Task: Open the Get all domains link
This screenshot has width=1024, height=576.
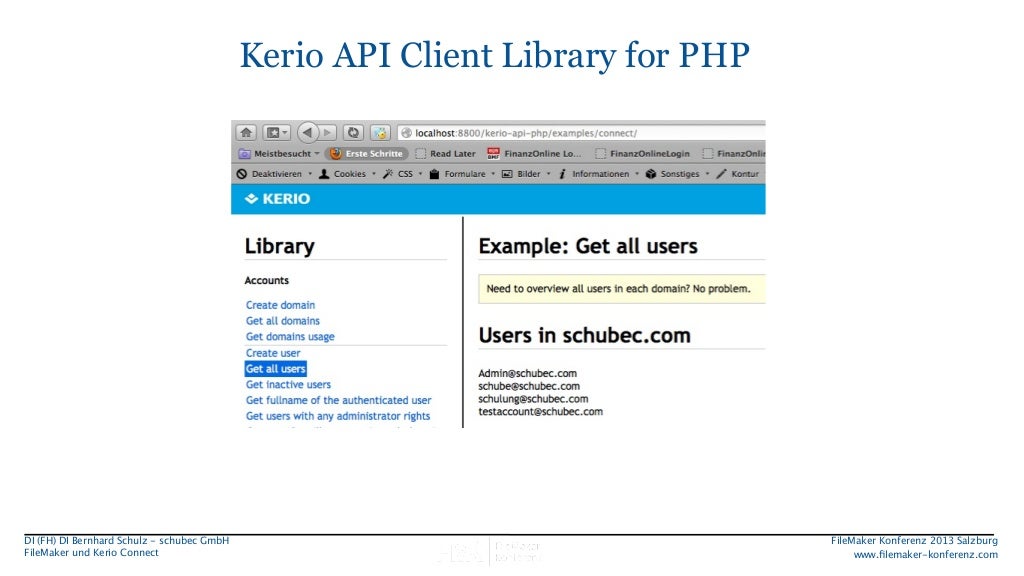Action: (283, 321)
